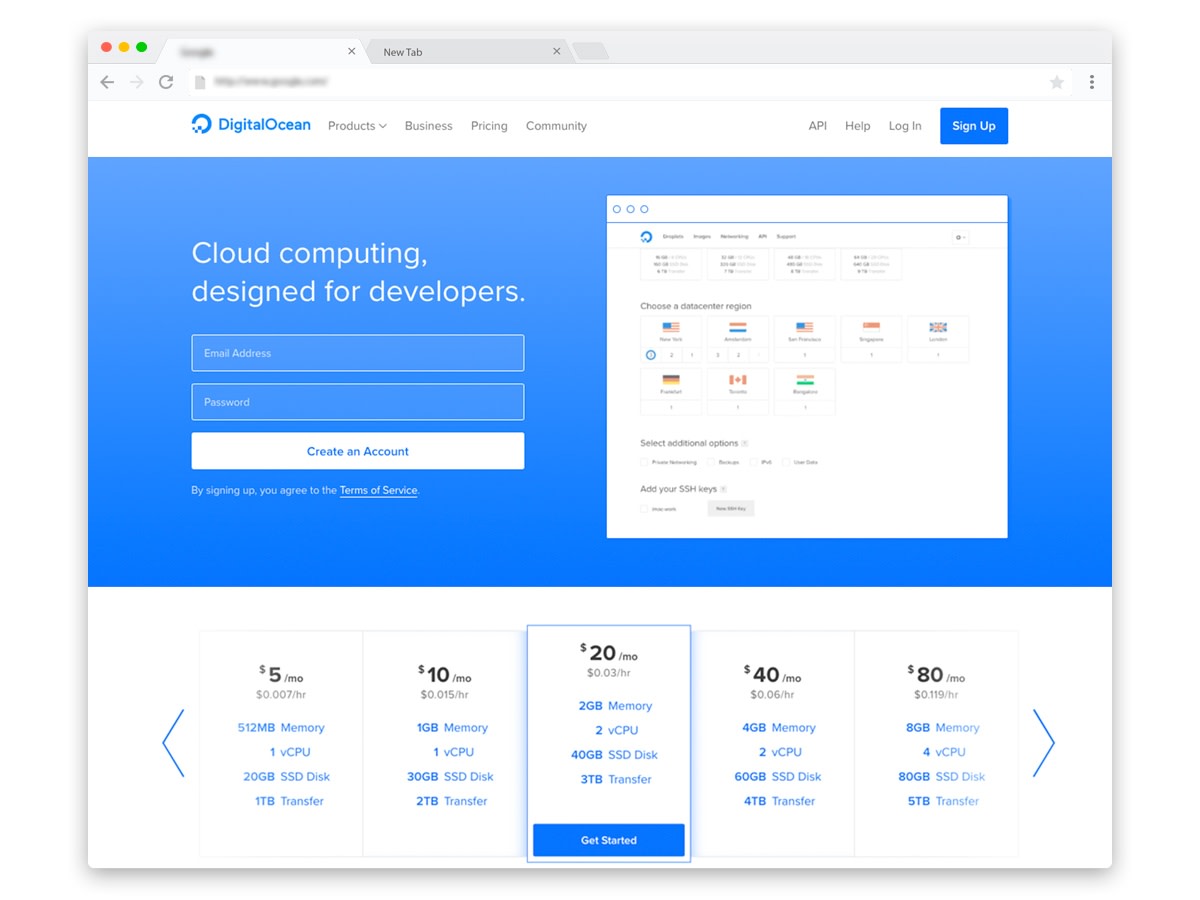Open the gear settings dropdown in preview
This screenshot has width=1200, height=900.
(960, 237)
